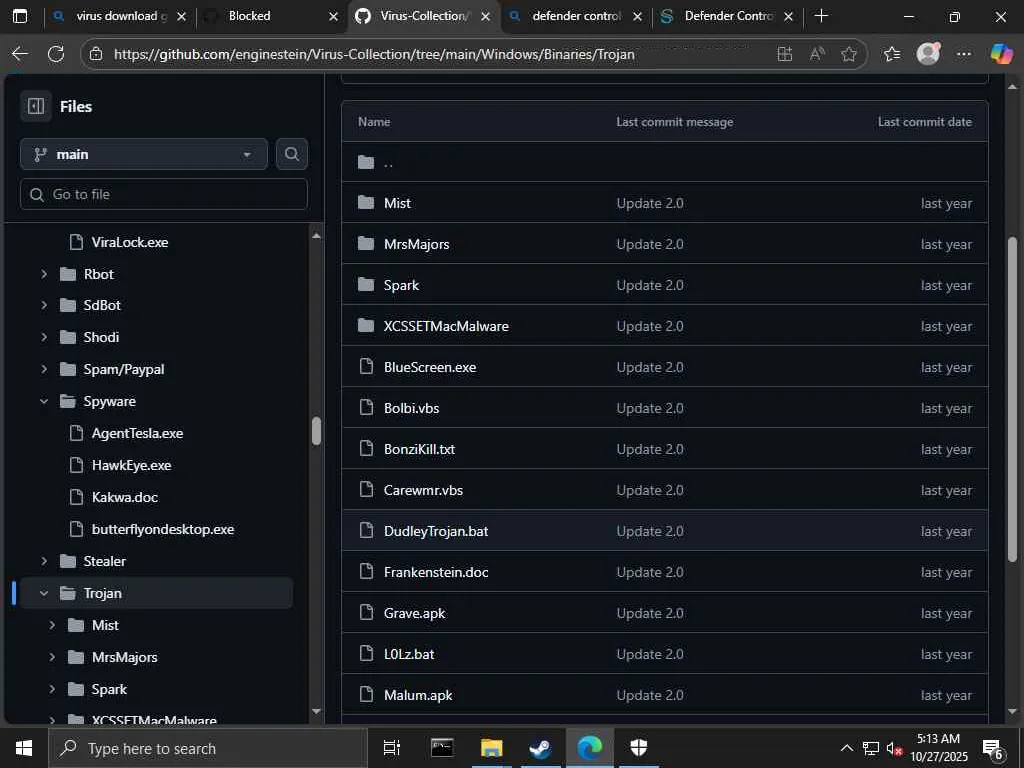Click the taskbar clock and date

[x=938, y=748]
